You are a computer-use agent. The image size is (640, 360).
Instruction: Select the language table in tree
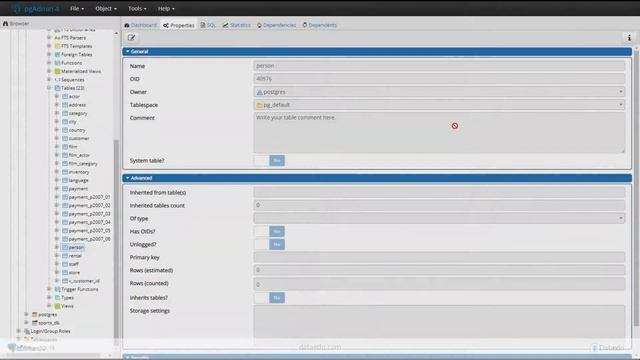78,180
